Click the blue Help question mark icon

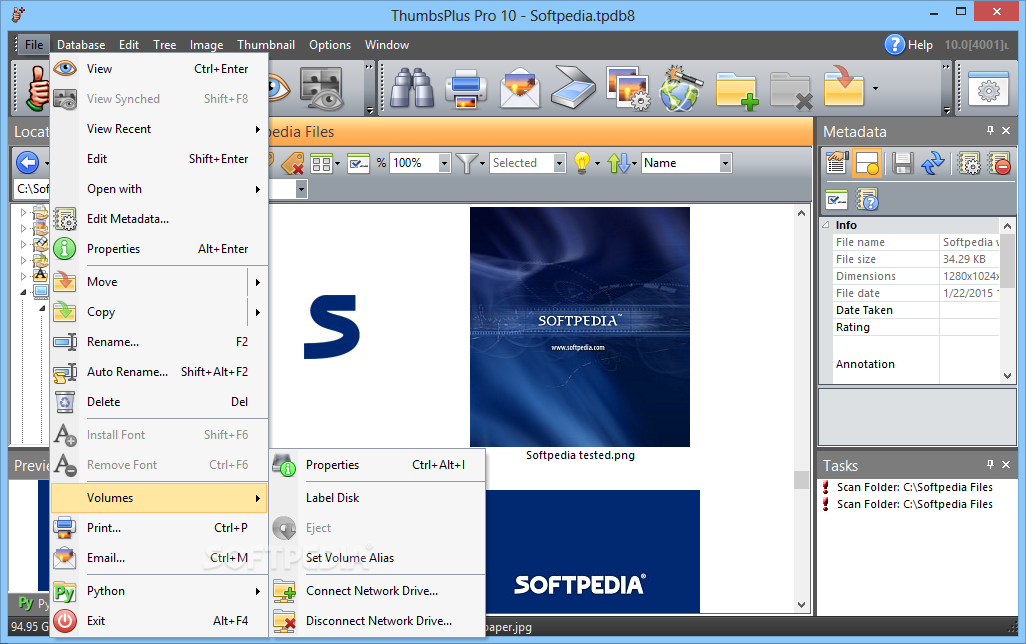[894, 45]
